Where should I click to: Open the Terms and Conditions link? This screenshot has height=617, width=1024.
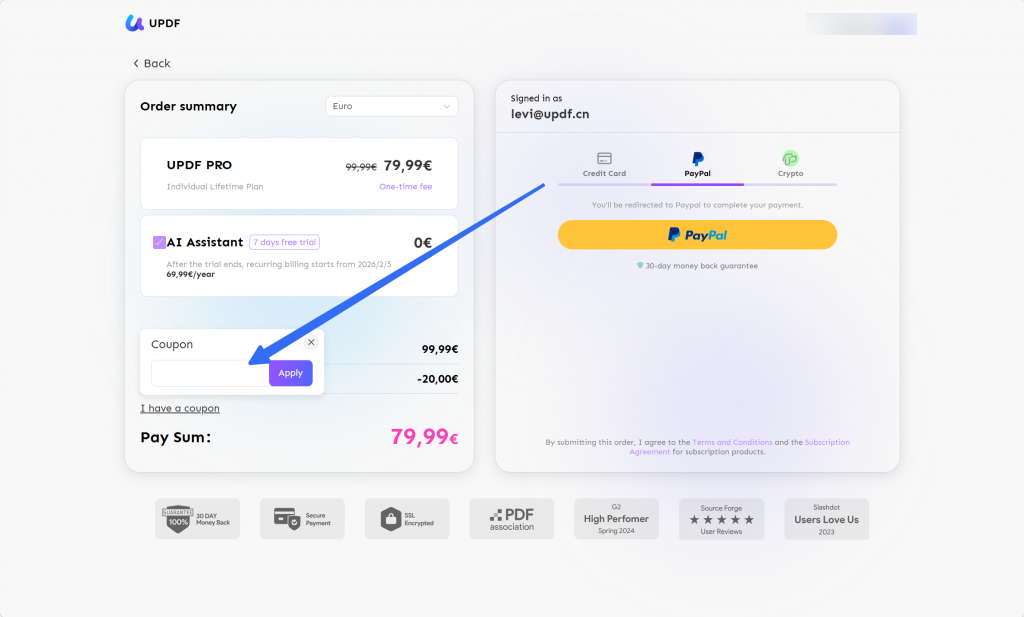pyautogui.click(x=732, y=443)
